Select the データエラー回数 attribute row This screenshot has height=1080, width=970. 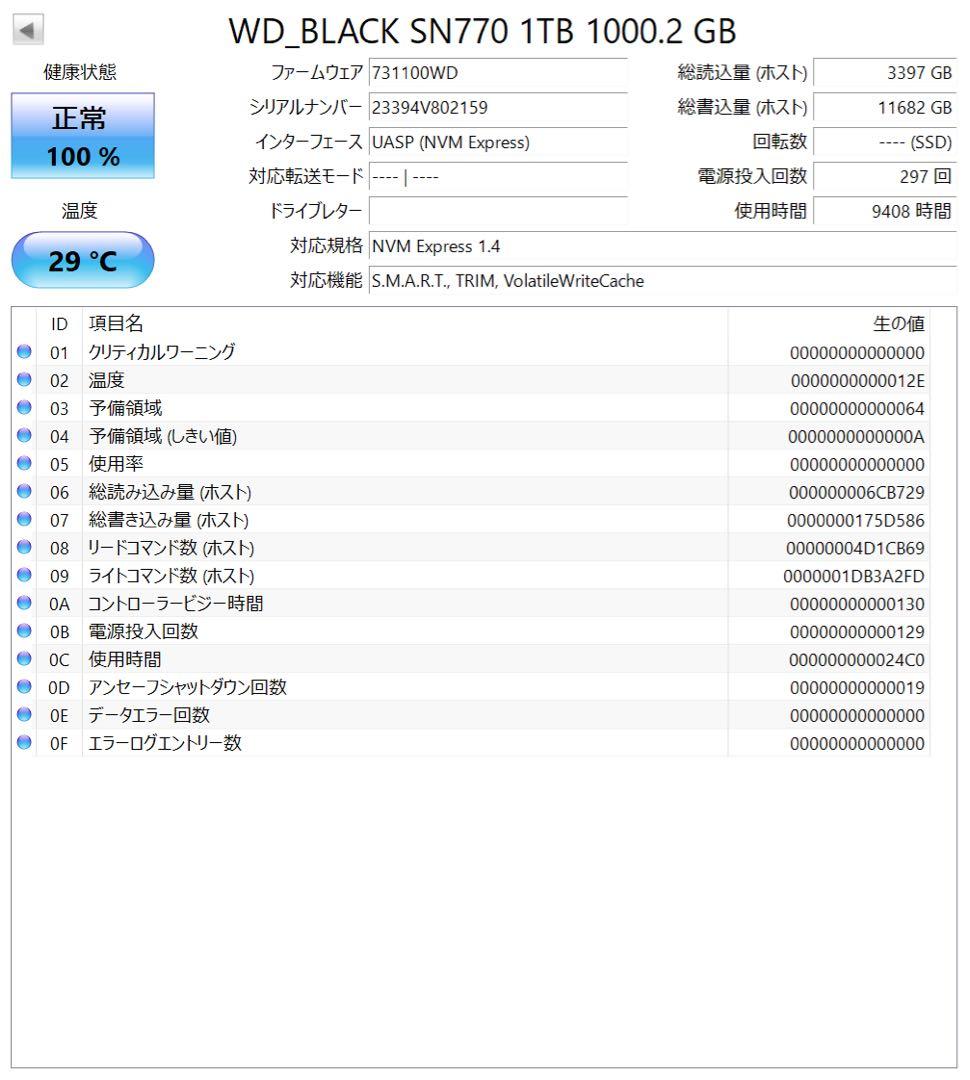pos(400,715)
